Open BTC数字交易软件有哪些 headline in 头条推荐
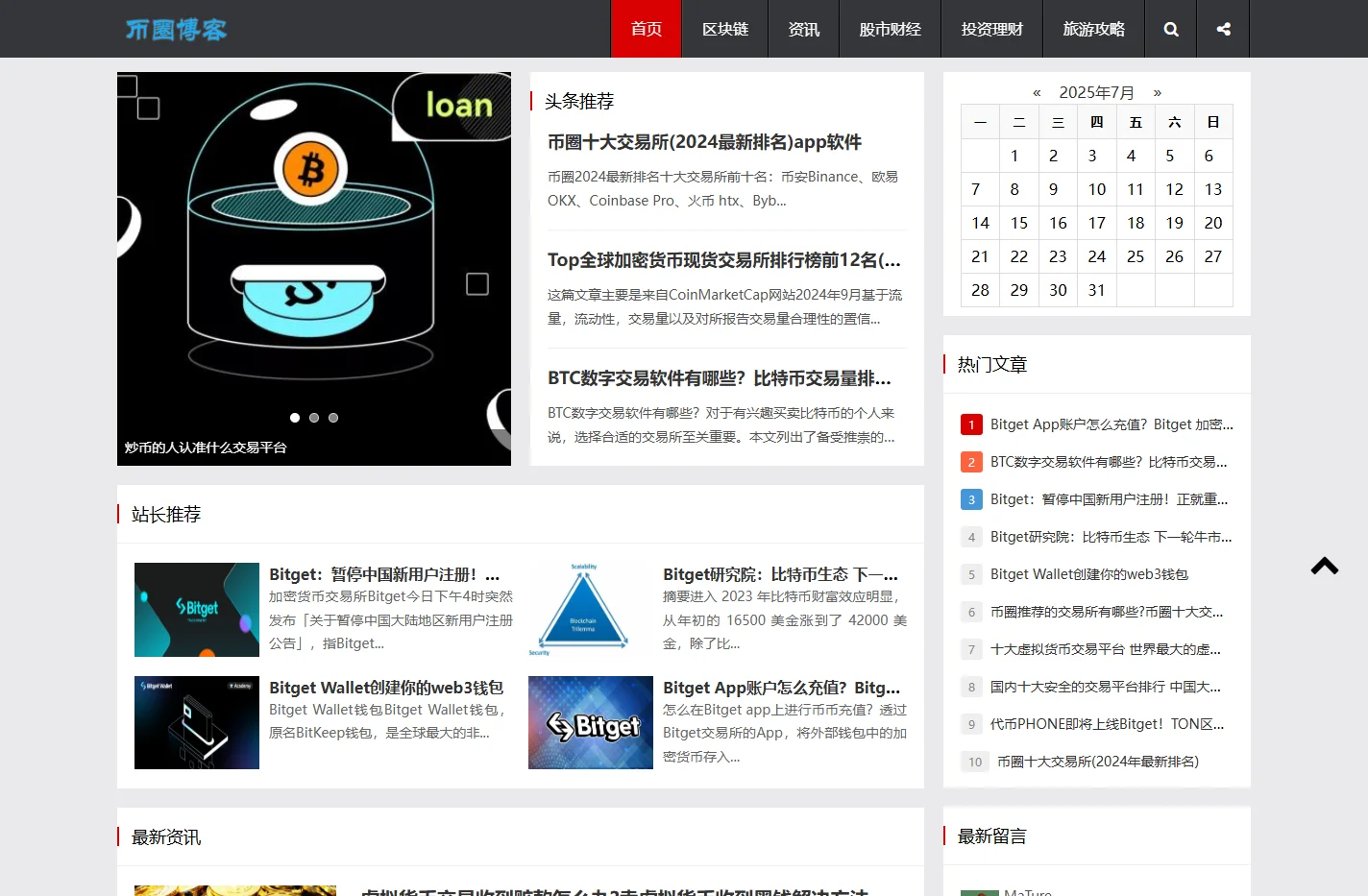Viewport: 1368px width, 896px height. pyautogui.click(x=720, y=378)
